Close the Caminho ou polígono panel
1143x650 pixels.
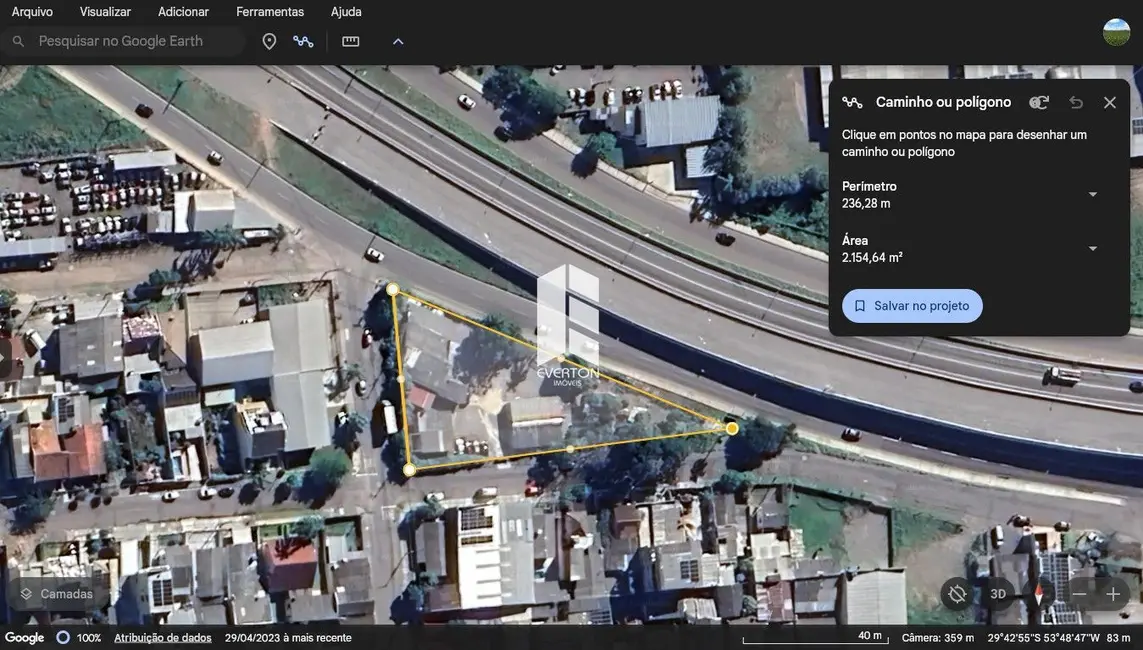pos(1110,102)
